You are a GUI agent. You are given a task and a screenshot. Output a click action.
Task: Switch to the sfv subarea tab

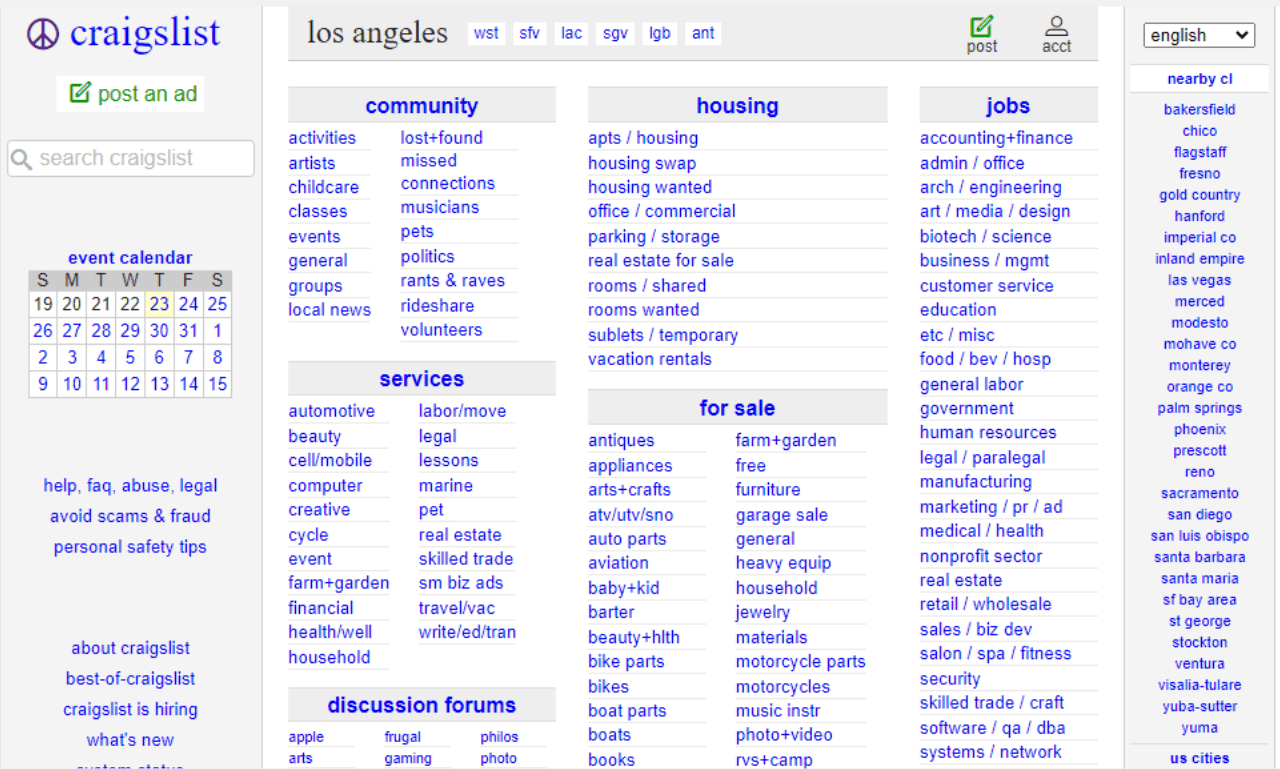coord(529,33)
